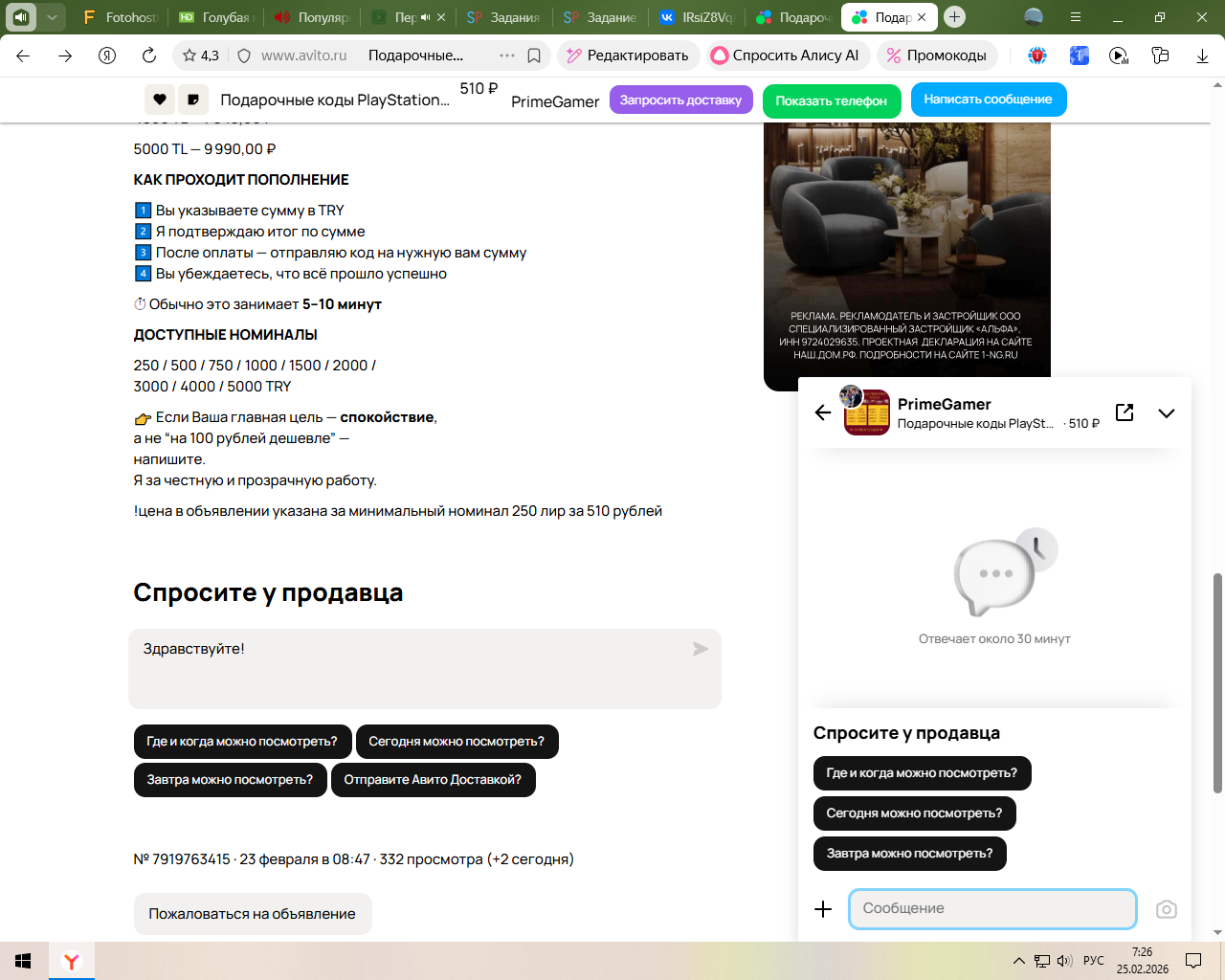Expand the tab list dropdown arrow
This screenshot has width=1225, height=980.
coord(53,17)
